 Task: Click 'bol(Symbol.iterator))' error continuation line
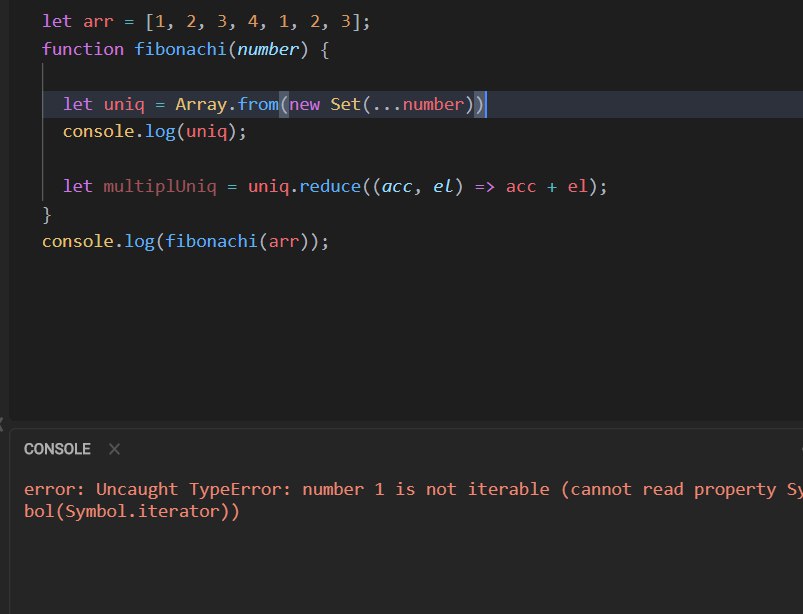coord(132,511)
